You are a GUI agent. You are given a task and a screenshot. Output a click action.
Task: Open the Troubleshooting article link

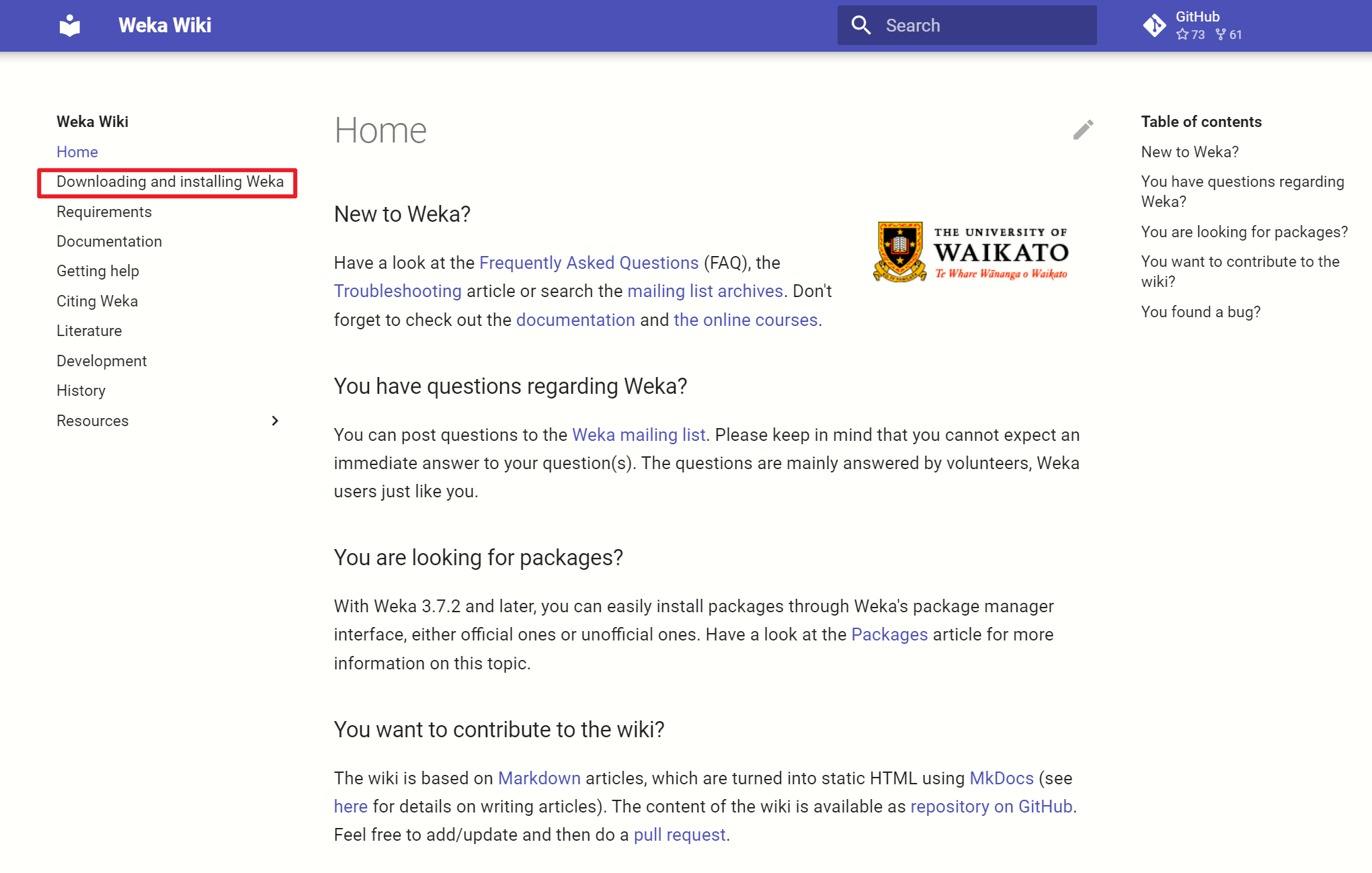coord(397,291)
